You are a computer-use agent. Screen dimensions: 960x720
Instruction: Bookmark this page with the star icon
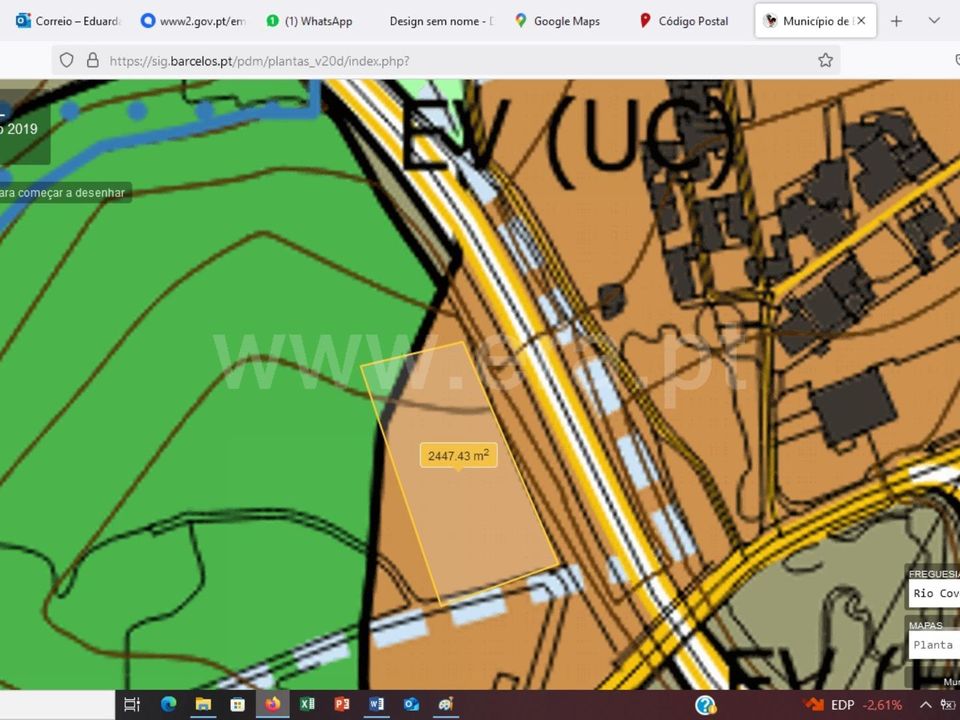click(825, 60)
